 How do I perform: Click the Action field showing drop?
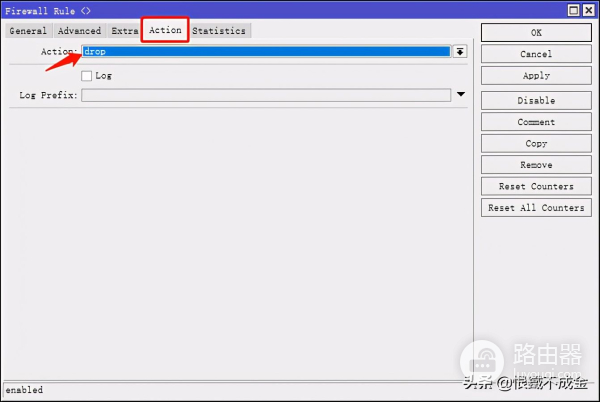point(266,52)
